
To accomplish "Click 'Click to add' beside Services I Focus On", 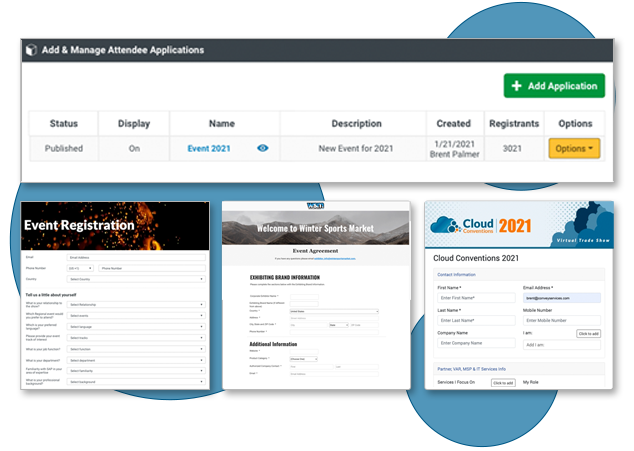I will coord(503,383).
